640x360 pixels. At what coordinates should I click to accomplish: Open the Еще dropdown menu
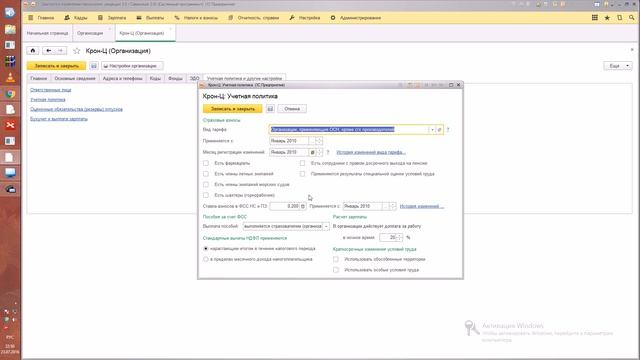(x=618, y=66)
